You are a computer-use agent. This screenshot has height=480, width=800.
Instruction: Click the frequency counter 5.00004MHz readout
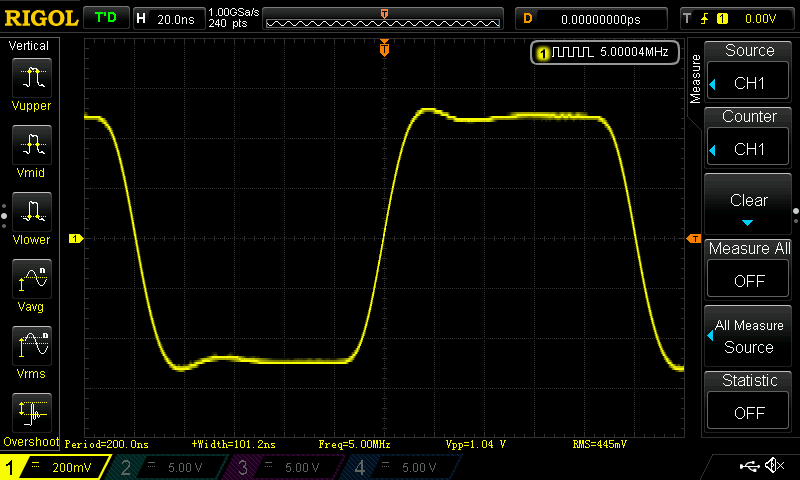(605, 52)
